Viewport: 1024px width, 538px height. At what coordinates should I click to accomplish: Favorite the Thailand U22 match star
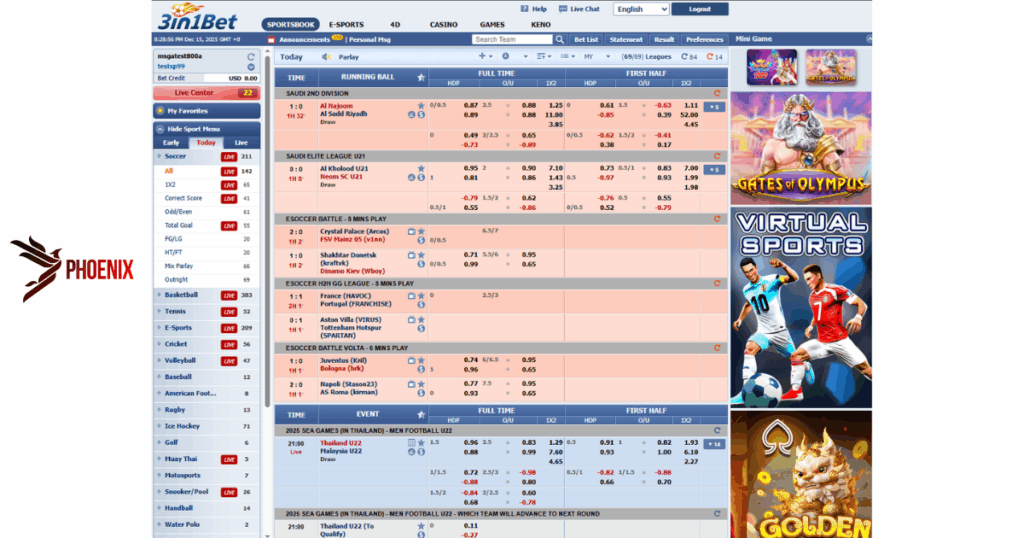pyautogui.click(x=421, y=443)
